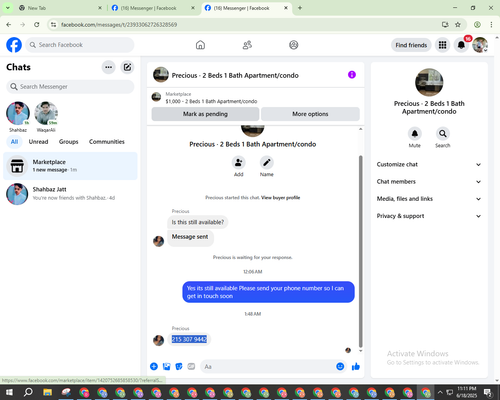Open the View buyer profile link

point(280,198)
